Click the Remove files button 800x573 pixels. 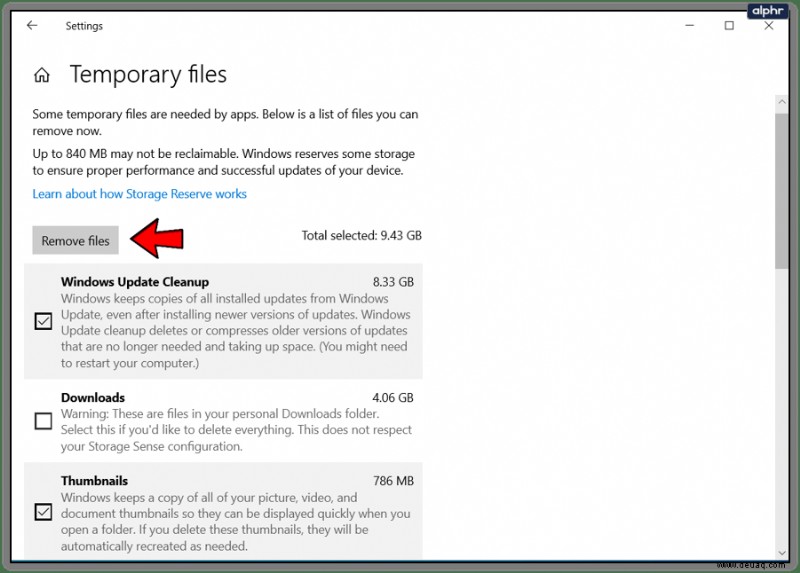[76, 240]
